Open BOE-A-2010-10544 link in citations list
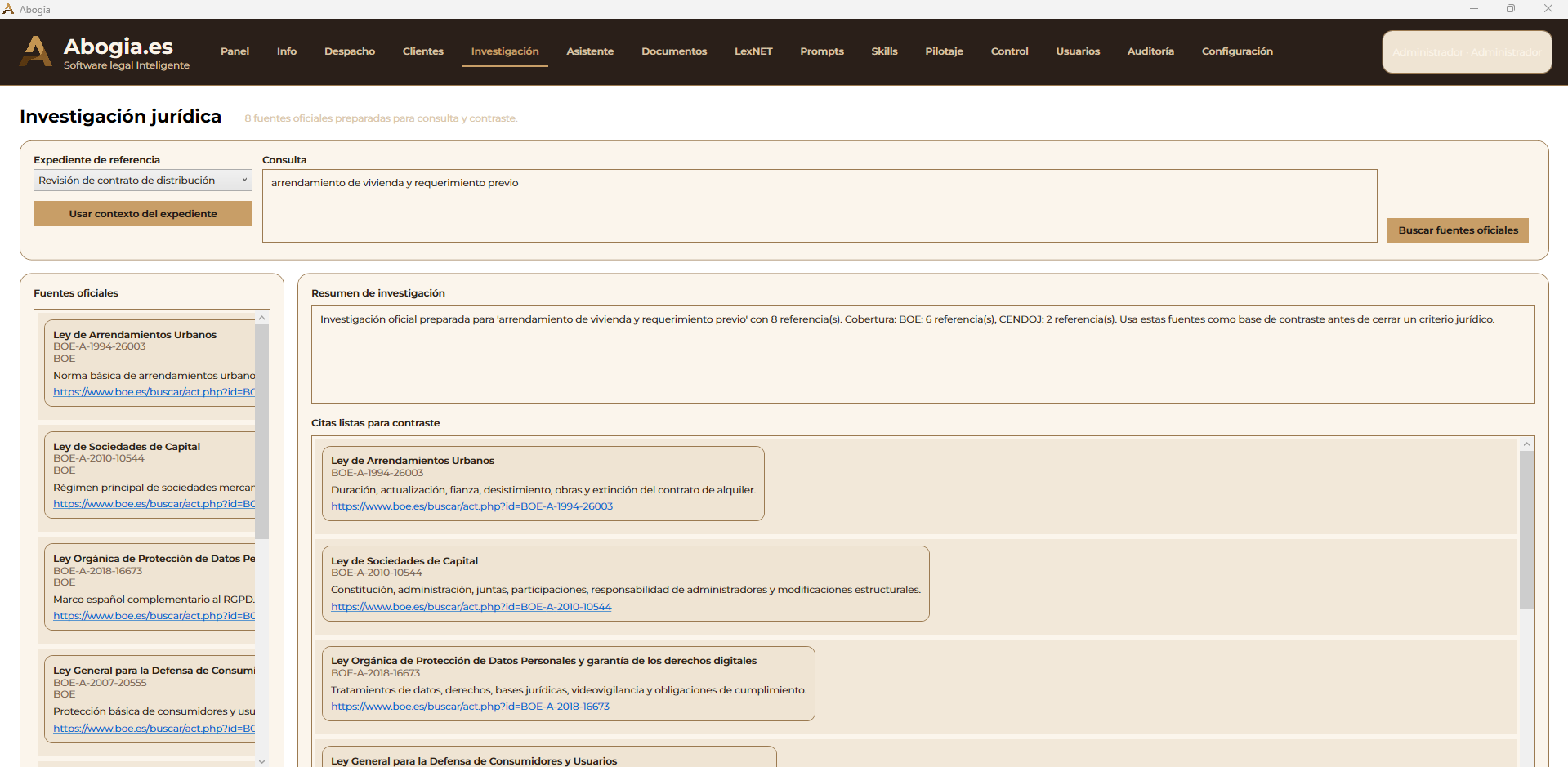The width and height of the screenshot is (1568, 767). click(x=471, y=607)
